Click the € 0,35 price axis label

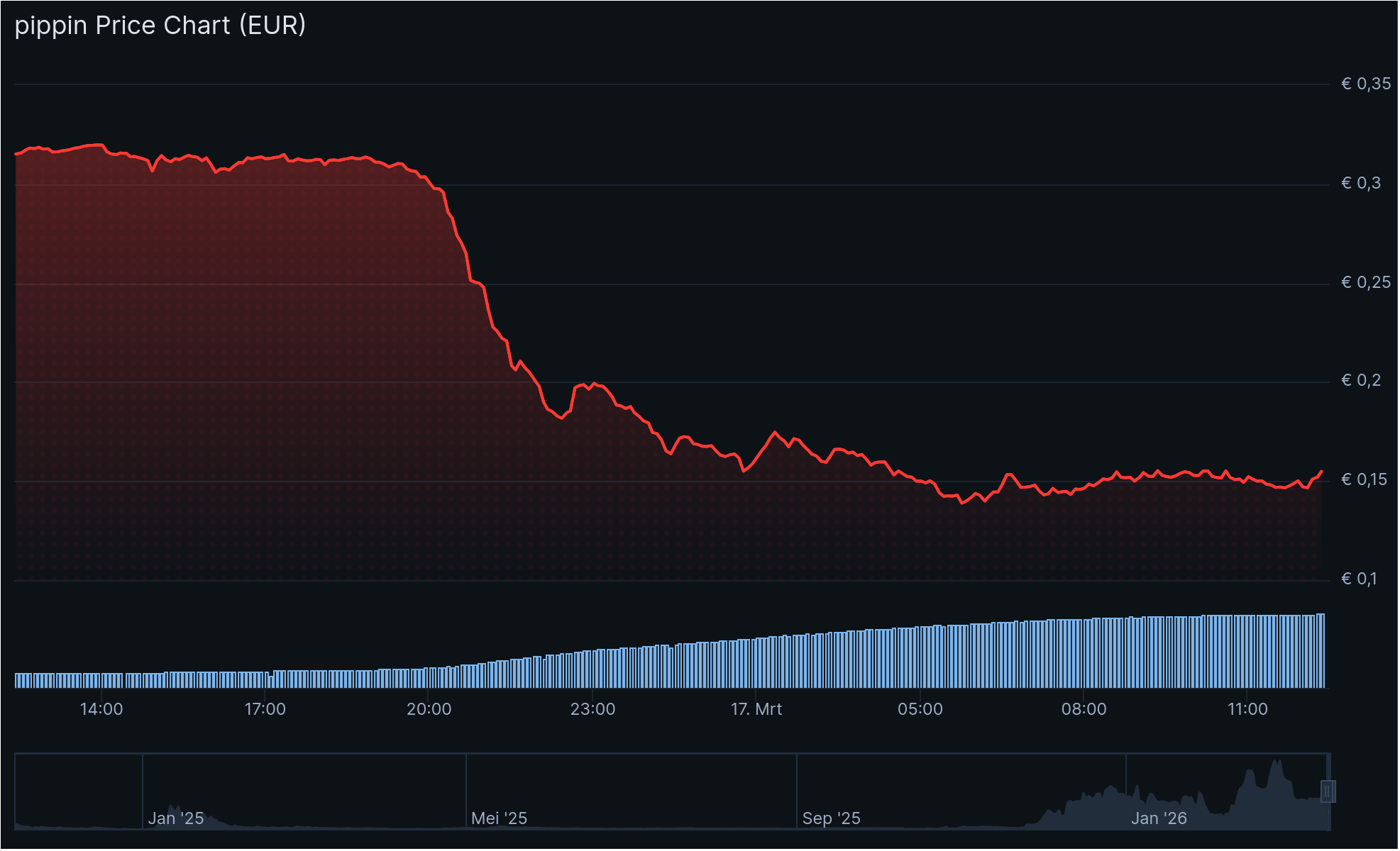click(1365, 84)
